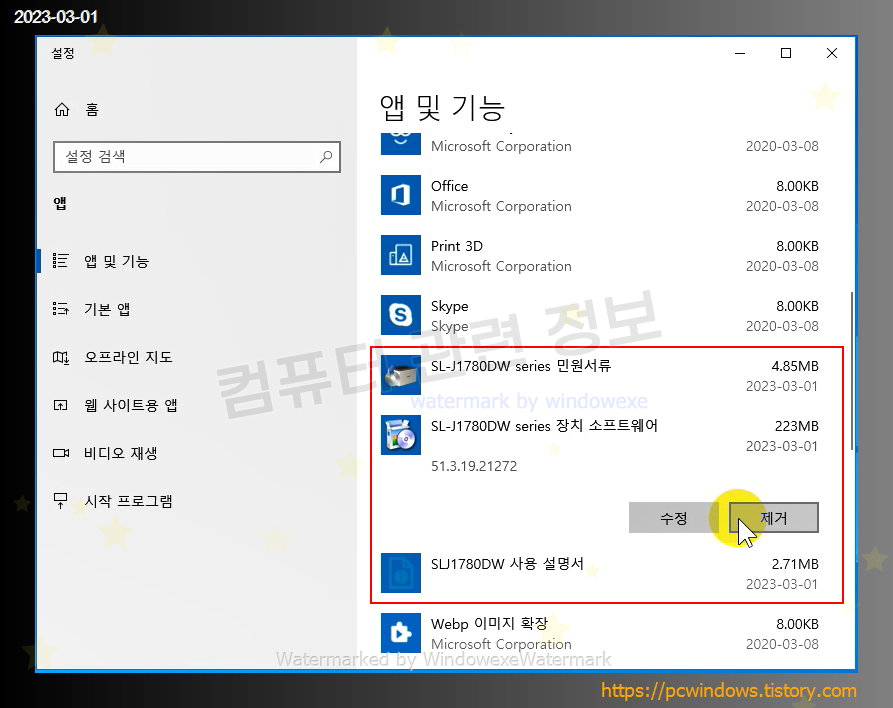Click the 앱 및 기능 list icon
This screenshot has height=708, width=893.
pyautogui.click(x=60, y=261)
